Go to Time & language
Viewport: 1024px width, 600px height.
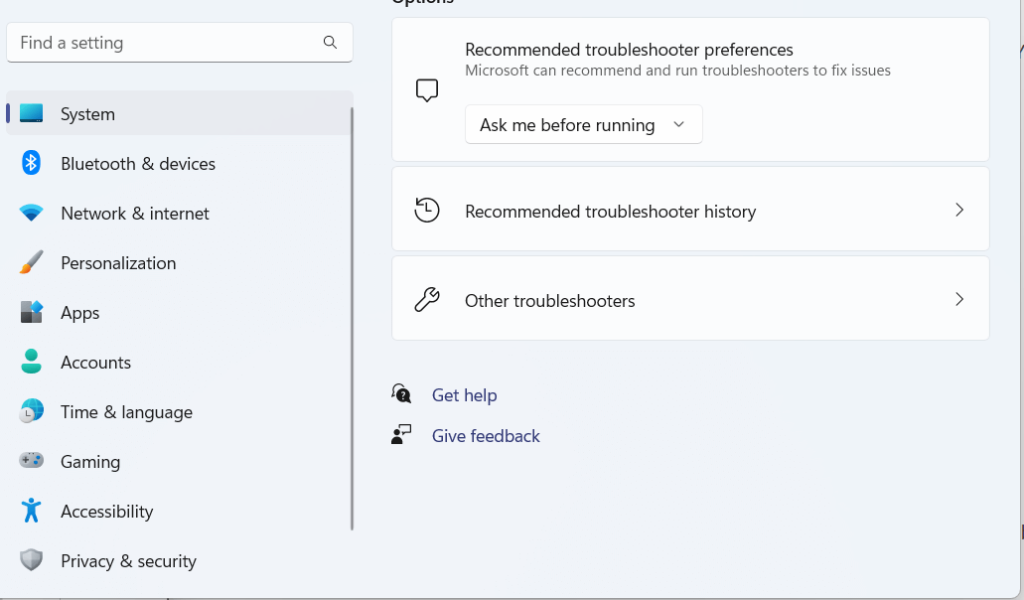point(179,411)
